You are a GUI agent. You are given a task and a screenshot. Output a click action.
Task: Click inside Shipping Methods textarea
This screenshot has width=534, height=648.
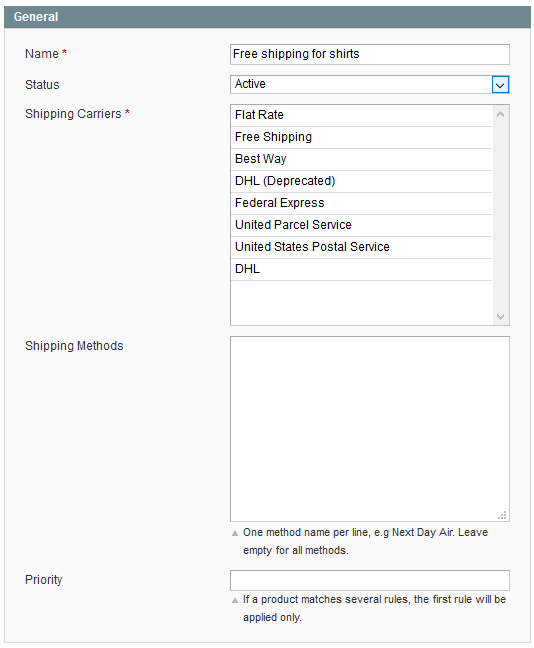pyautogui.click(x=370, y=429)
